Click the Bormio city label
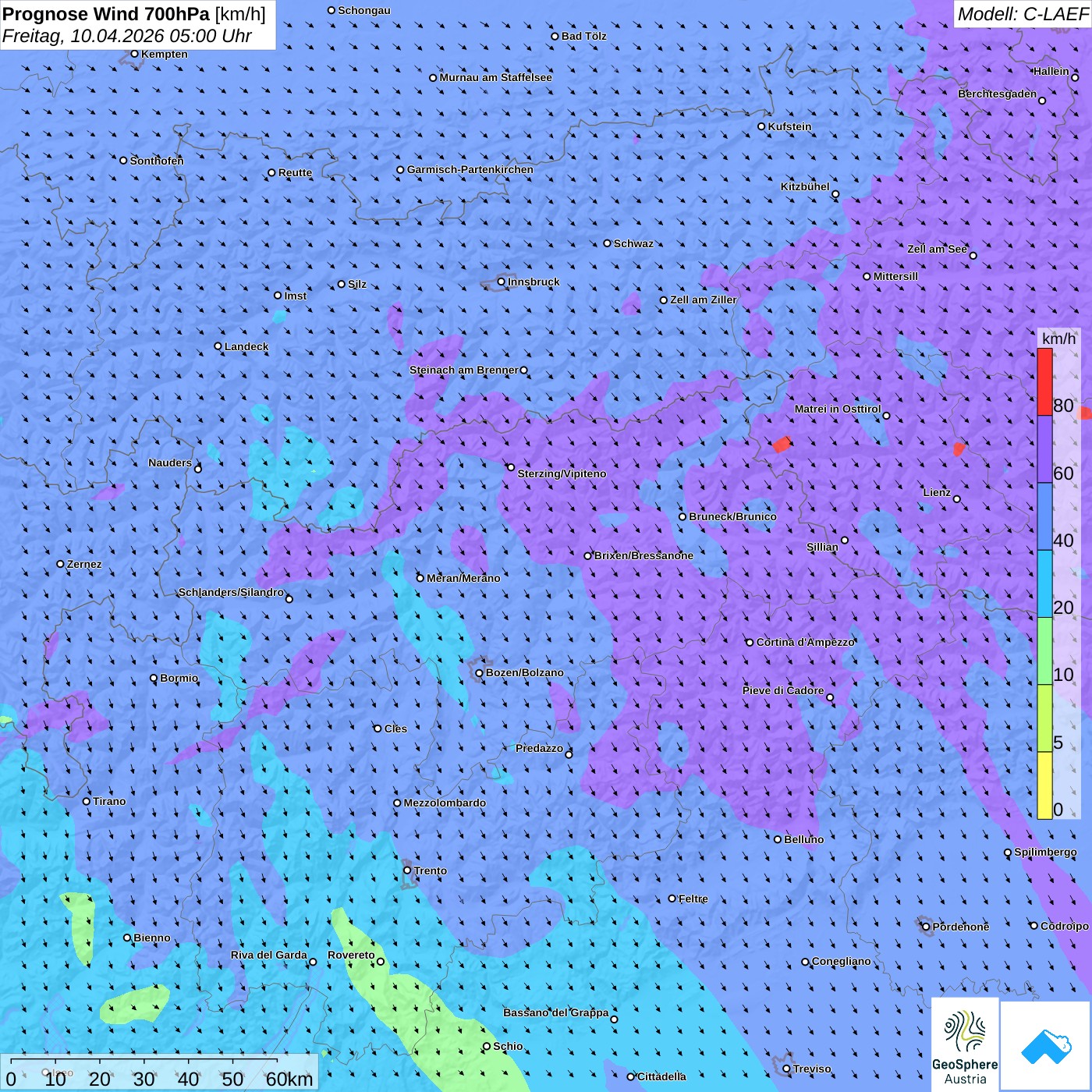The height and width of the screenshot is (1092, 1092). point(179,678)
